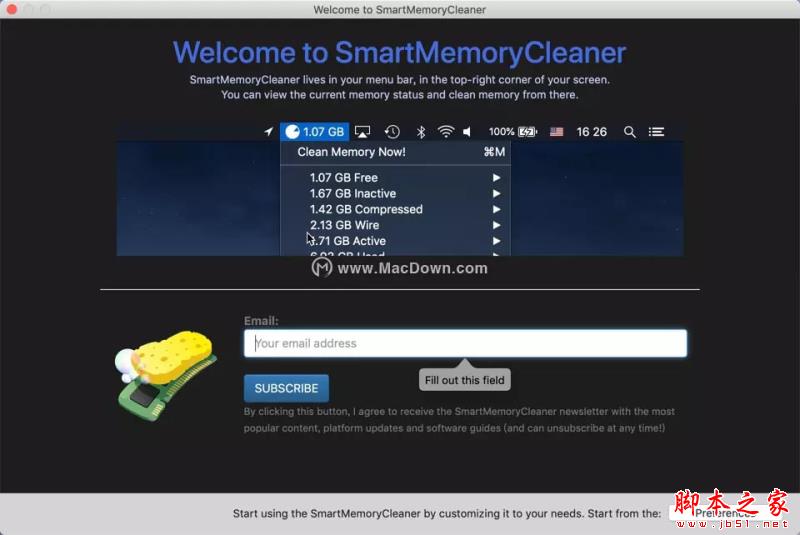The image size is (800, 535).
Task: Expand the 2.13 GB Wire submenu arrow
Action: pos(496,225)
